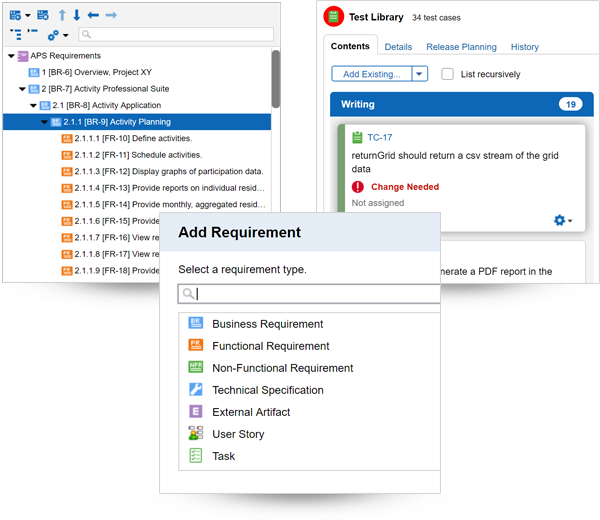The width and height of the screenshot is (600, 520).
Task: Click the Add Existing... button
Action: pyautogui.click(x=372, y=74)
